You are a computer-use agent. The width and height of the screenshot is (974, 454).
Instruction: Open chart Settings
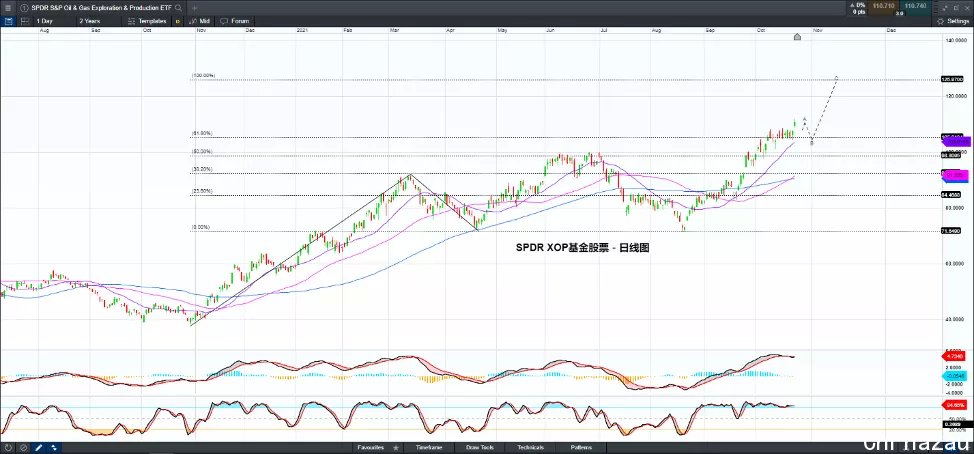(952, 21)
